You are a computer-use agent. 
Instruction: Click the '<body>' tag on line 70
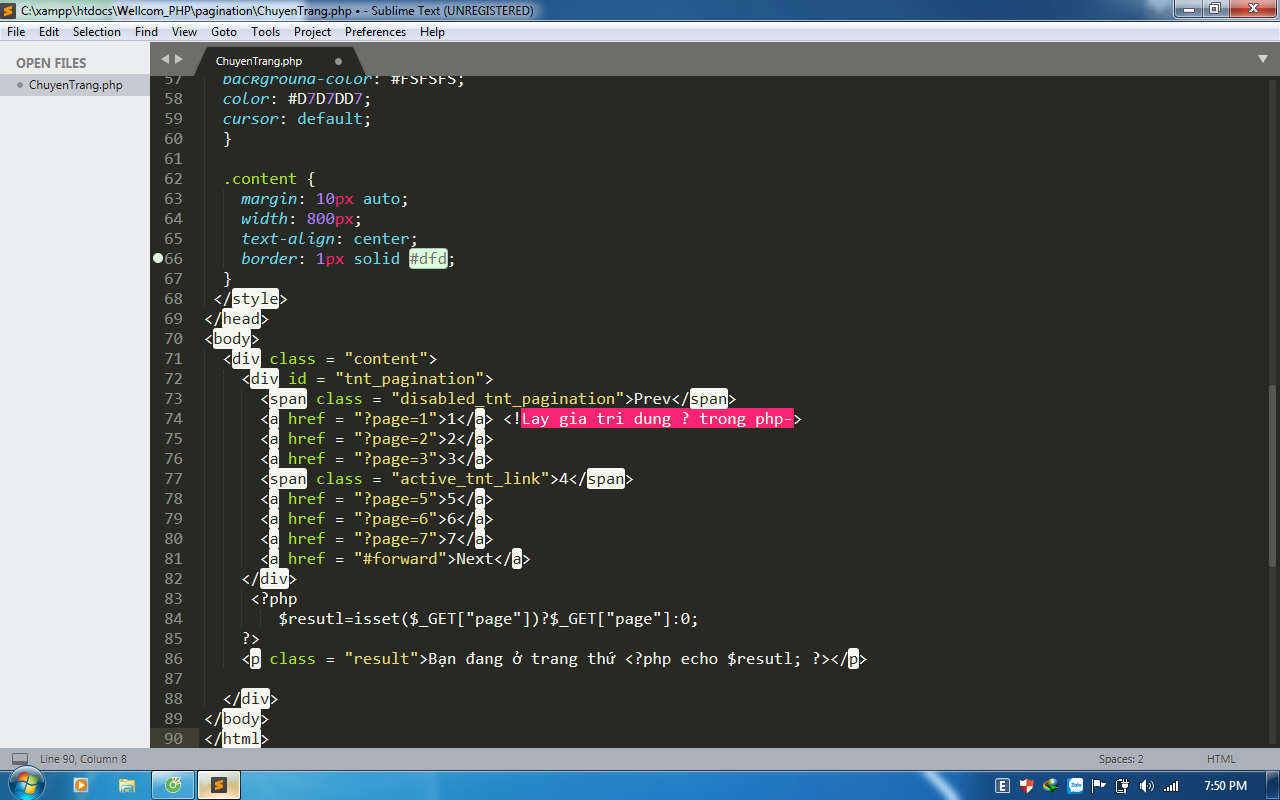point(232,339)
